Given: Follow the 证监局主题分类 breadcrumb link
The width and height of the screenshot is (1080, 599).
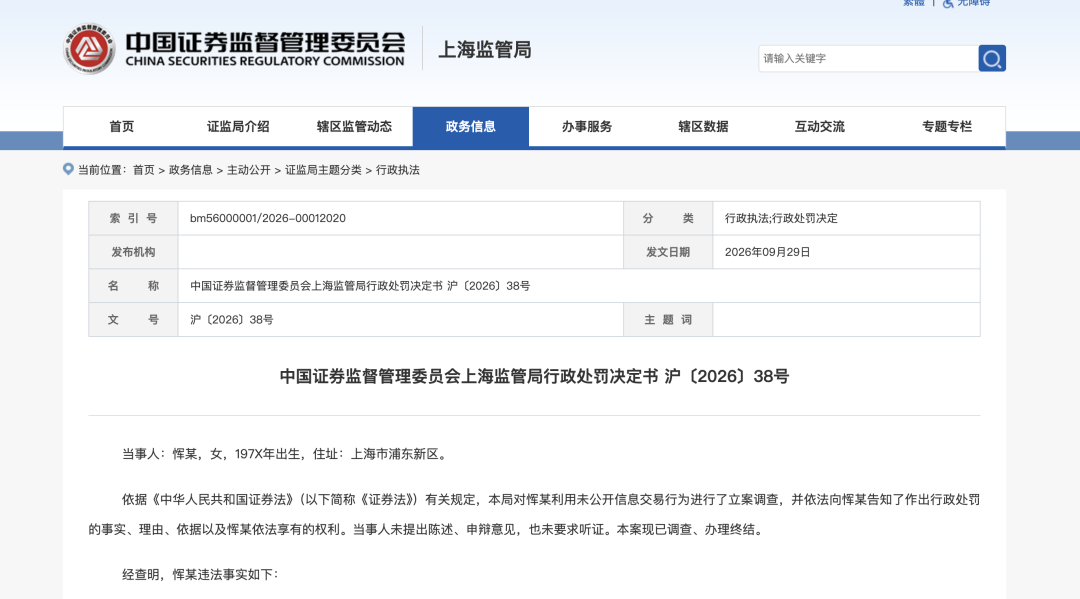Looking at the screenshot, I should click(x=323, y=170).
